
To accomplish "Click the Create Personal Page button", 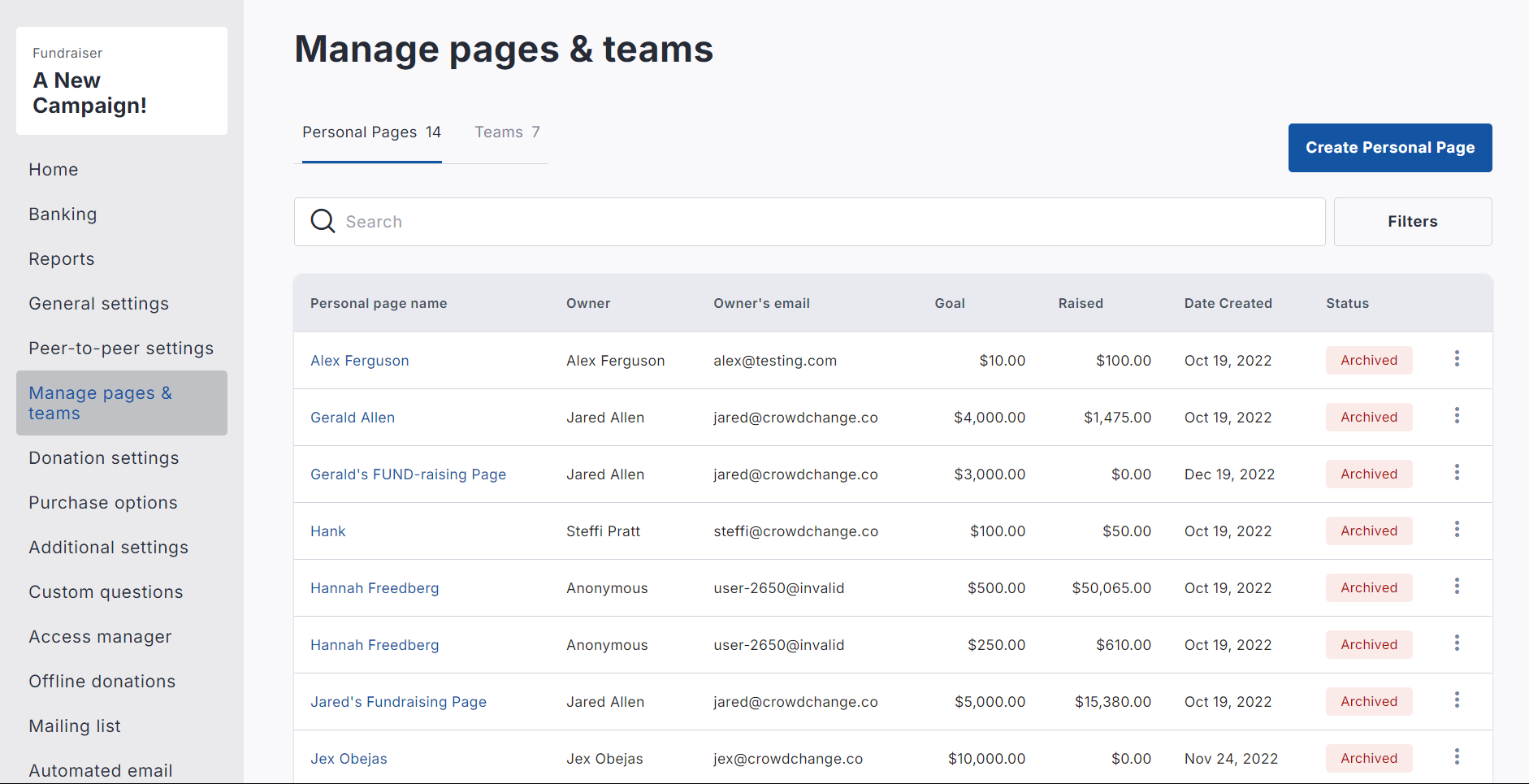I will pyautogui.click(x=1389, y=148).
